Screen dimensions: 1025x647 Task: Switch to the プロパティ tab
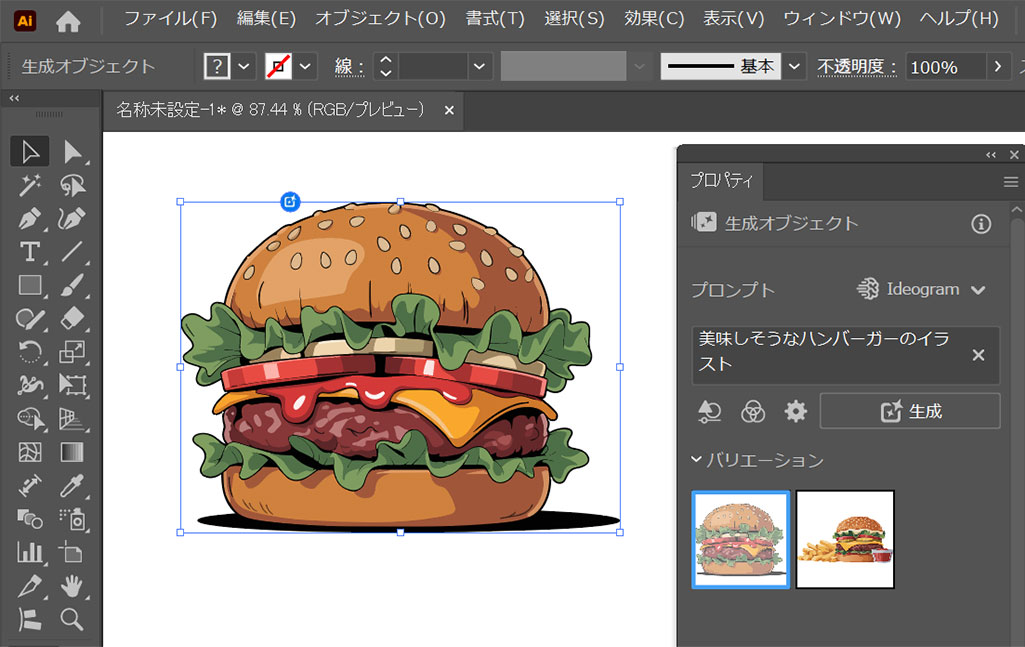click(721, 181)
